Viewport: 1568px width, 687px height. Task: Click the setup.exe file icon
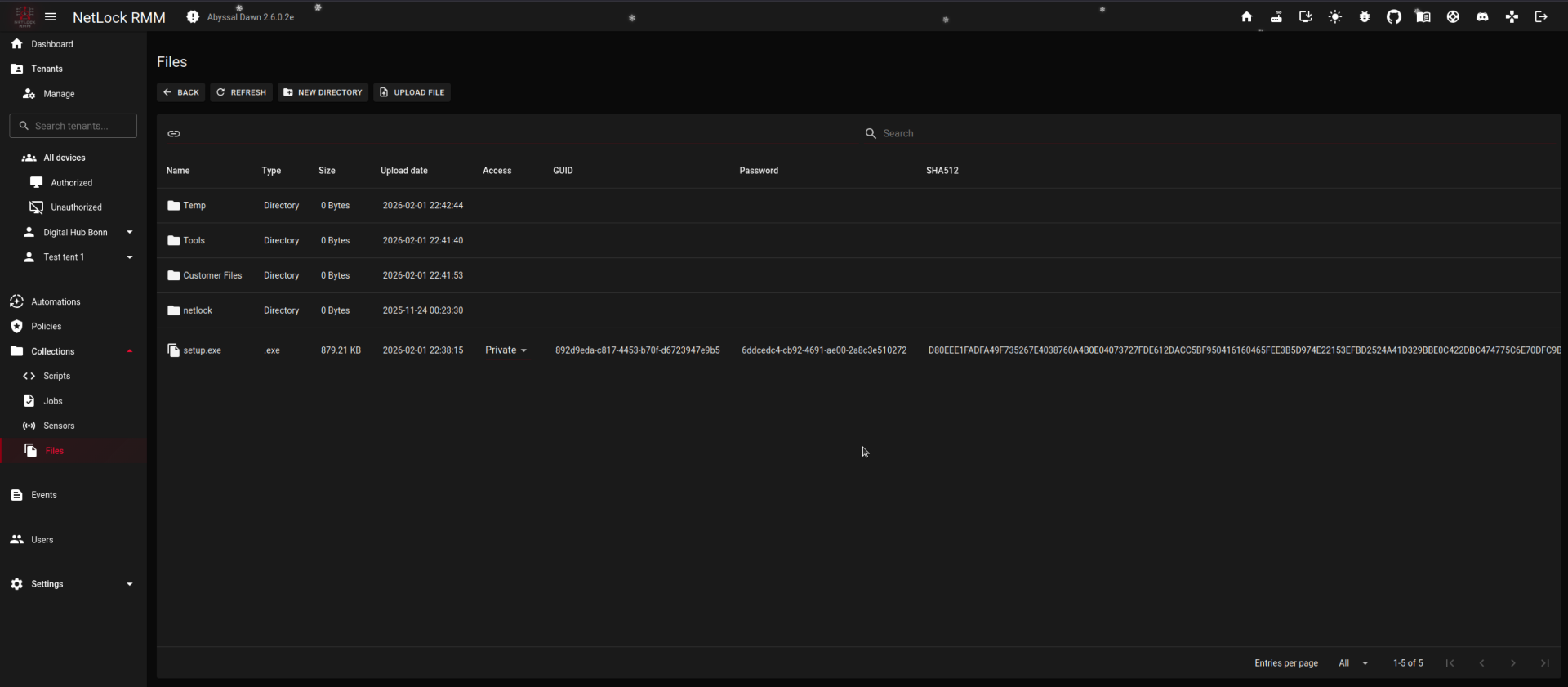173,350
